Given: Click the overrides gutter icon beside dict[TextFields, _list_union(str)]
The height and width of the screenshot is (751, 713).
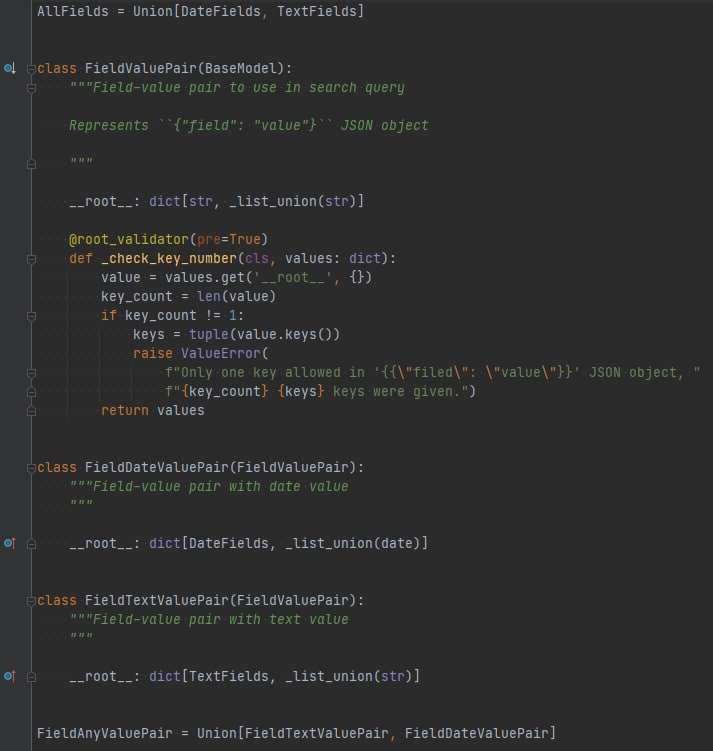Looking at the screenshot, I should coord(10,676).
